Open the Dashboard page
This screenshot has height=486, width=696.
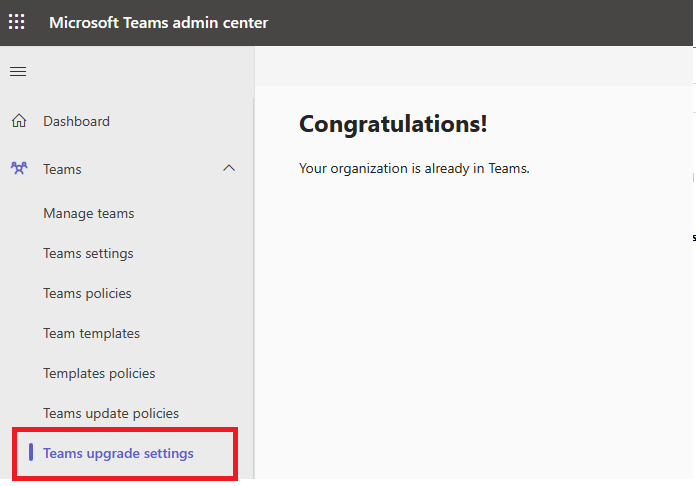click(76, 121)
